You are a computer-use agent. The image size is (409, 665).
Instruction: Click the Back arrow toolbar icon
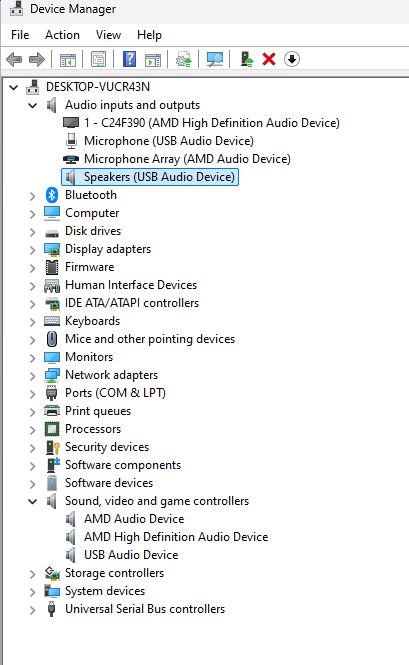pyautogui.click(x=14, y=59)
